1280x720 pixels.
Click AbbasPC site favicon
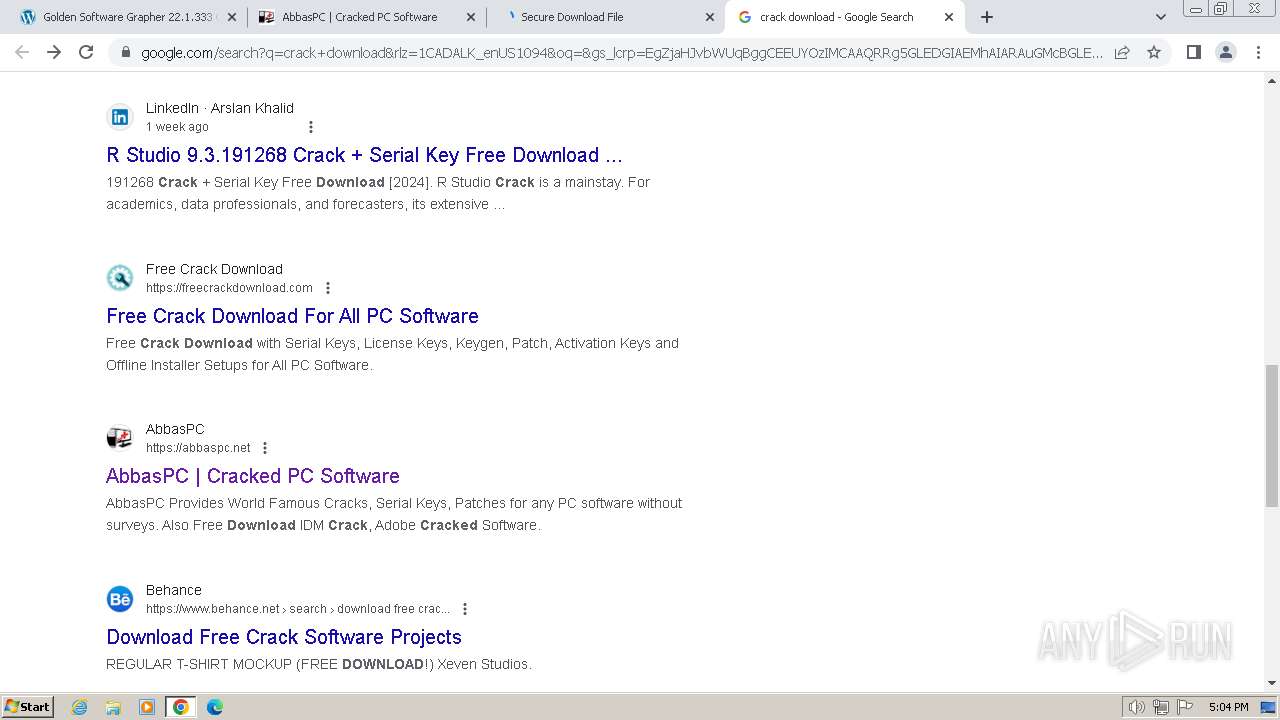click(120, 438)
